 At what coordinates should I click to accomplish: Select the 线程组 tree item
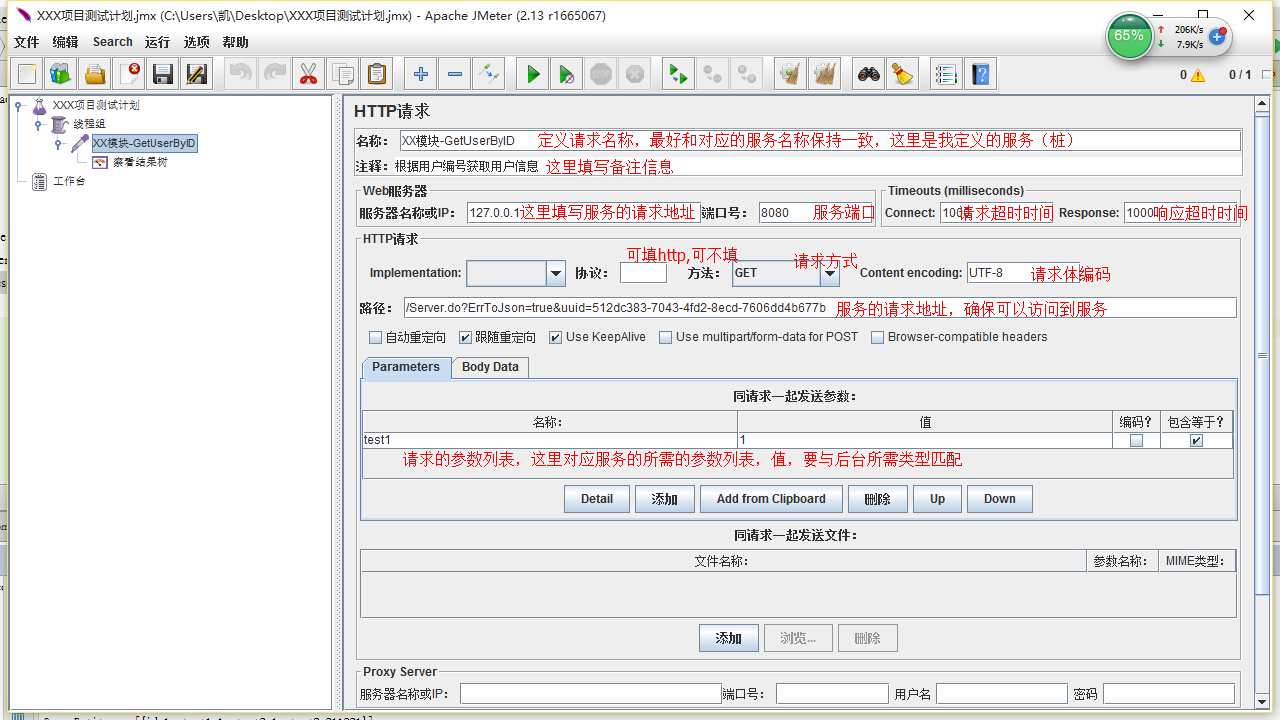tap(89, 124)
